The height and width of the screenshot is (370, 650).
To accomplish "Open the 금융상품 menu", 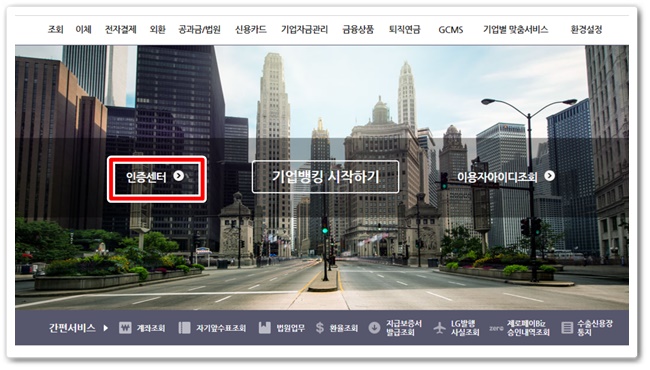I will (358, 29).
